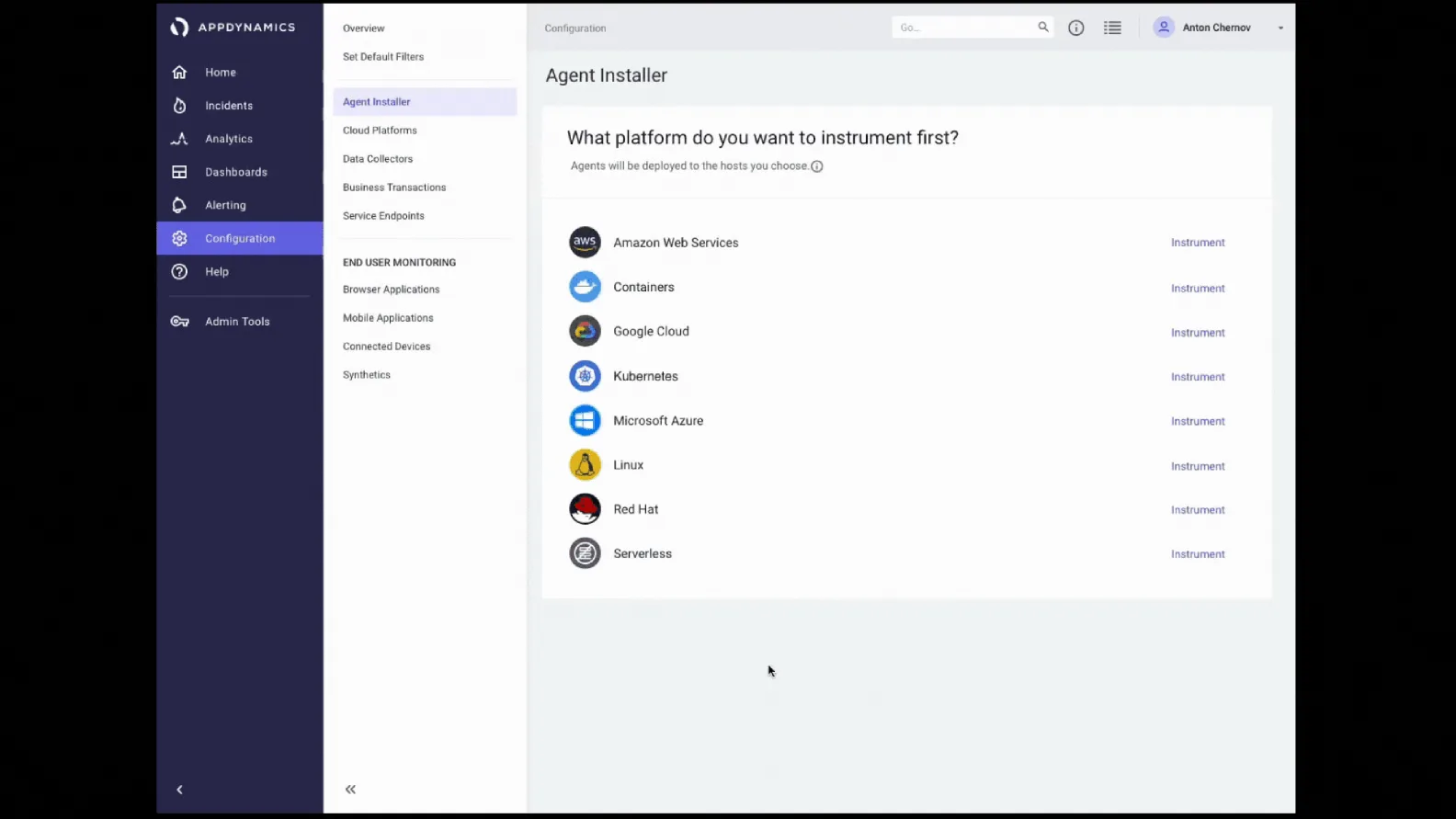The width and height of the screenshot is (1456, 819).
Task: Open the Anton Chernov user dropdown arrow
Action: 1280,28
